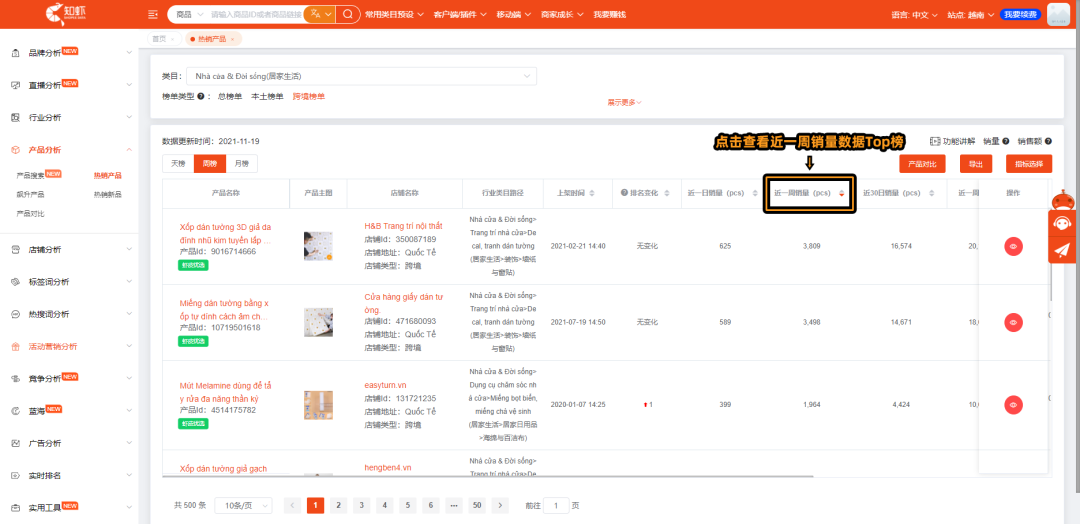Switch to the 本土榜单 list type

[x=266, y=97]
